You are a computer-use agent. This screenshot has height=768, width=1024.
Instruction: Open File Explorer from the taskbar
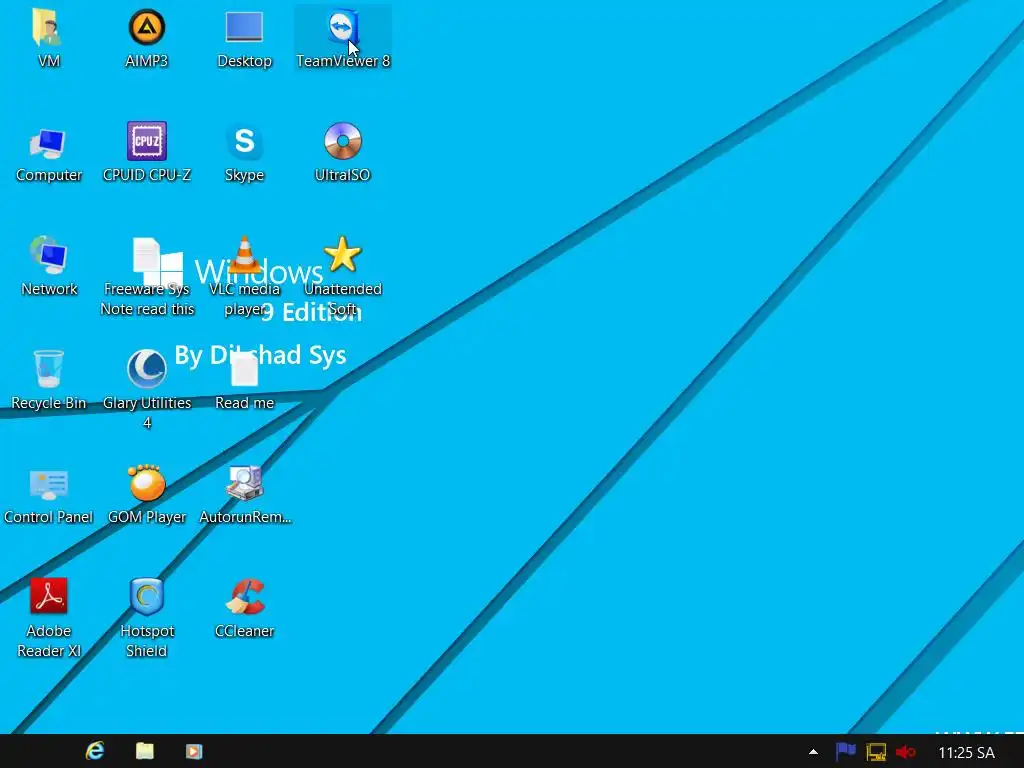point(145,751)
